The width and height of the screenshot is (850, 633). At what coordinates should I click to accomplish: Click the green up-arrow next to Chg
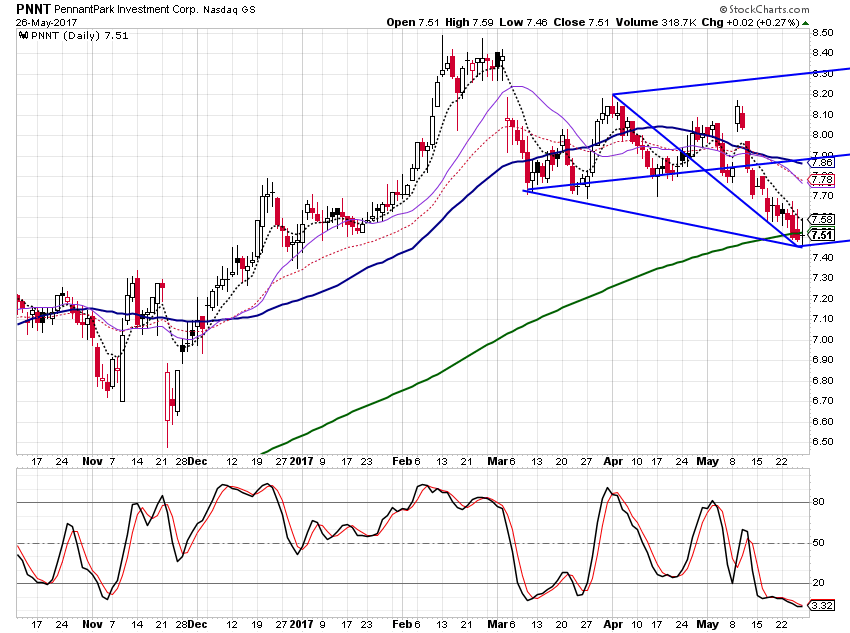[x=806, y=23]
